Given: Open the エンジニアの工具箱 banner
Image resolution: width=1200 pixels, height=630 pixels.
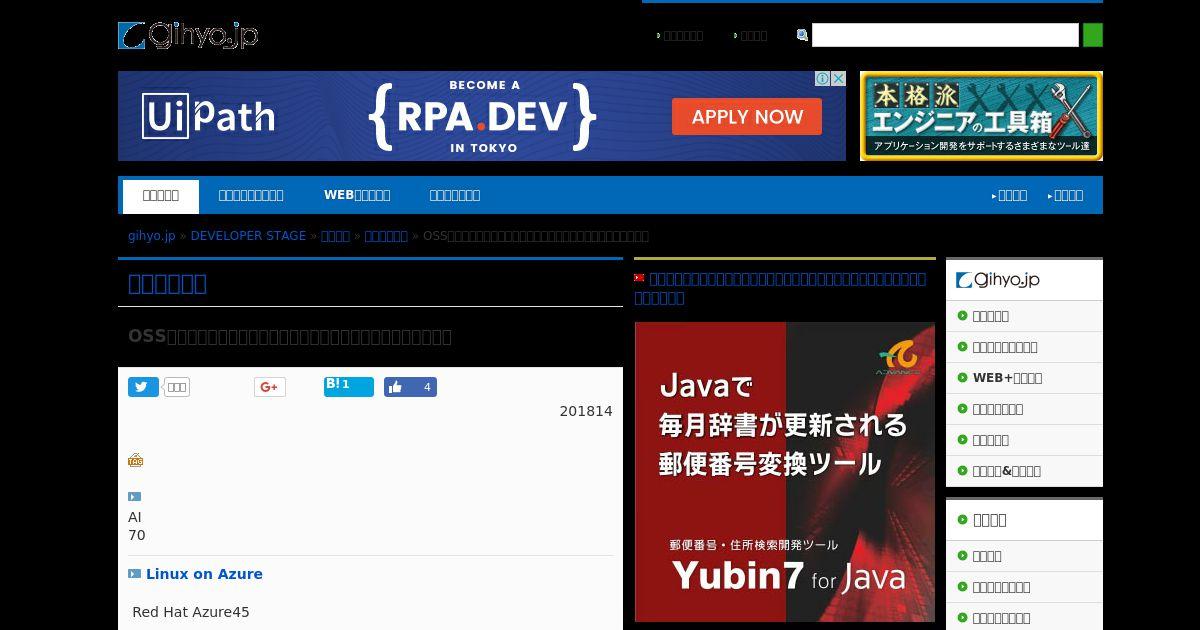Looking at the screenshot, I should coord(981,116).
